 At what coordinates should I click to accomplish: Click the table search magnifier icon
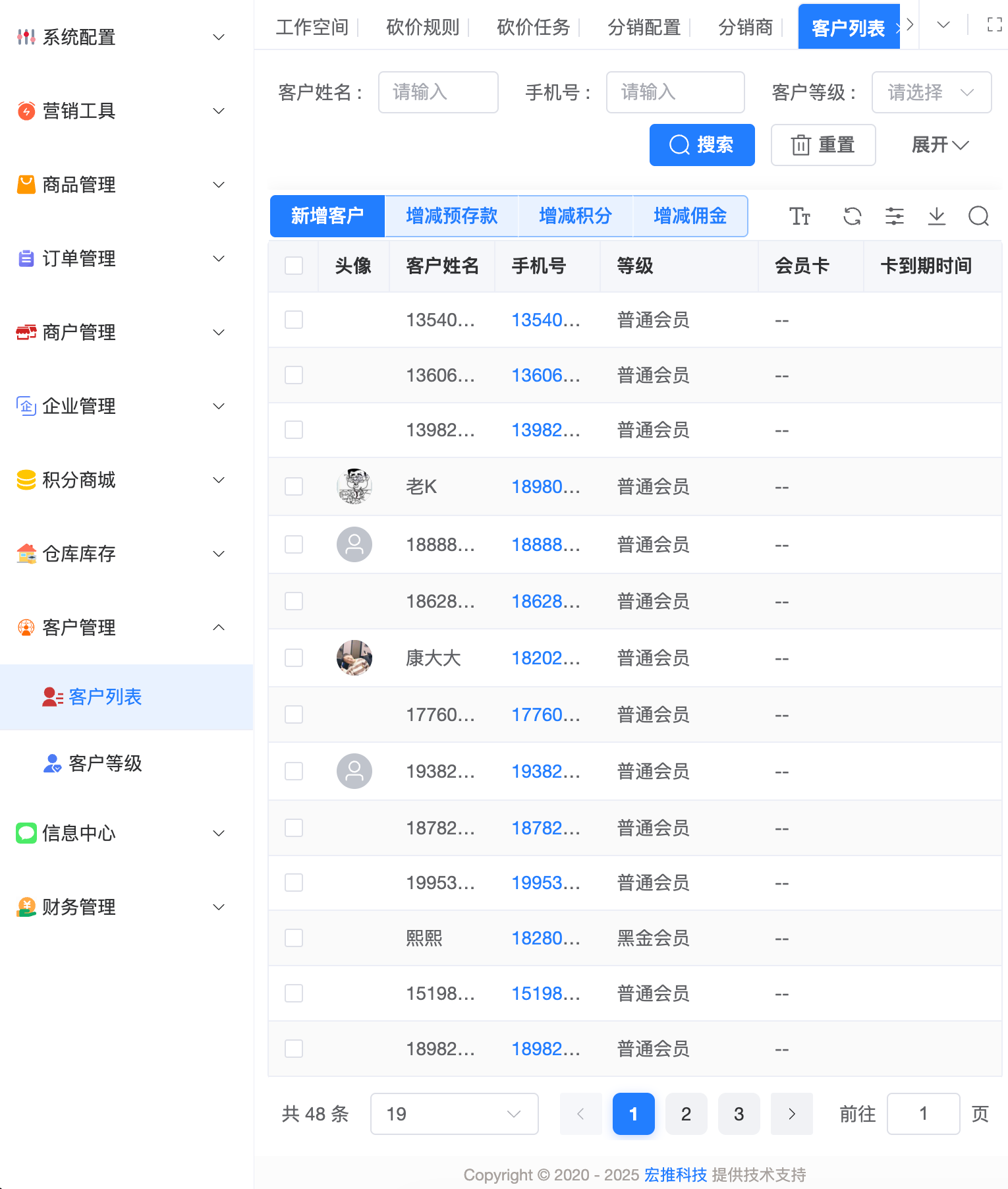[979, 216]
